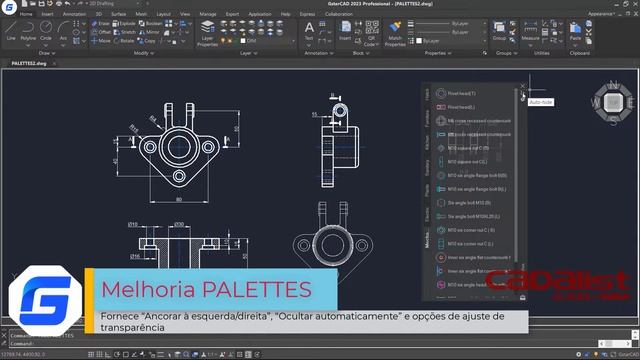Click the layer color swatch in Layer panel
Viewport: 640px width, 360px height.
243,41
